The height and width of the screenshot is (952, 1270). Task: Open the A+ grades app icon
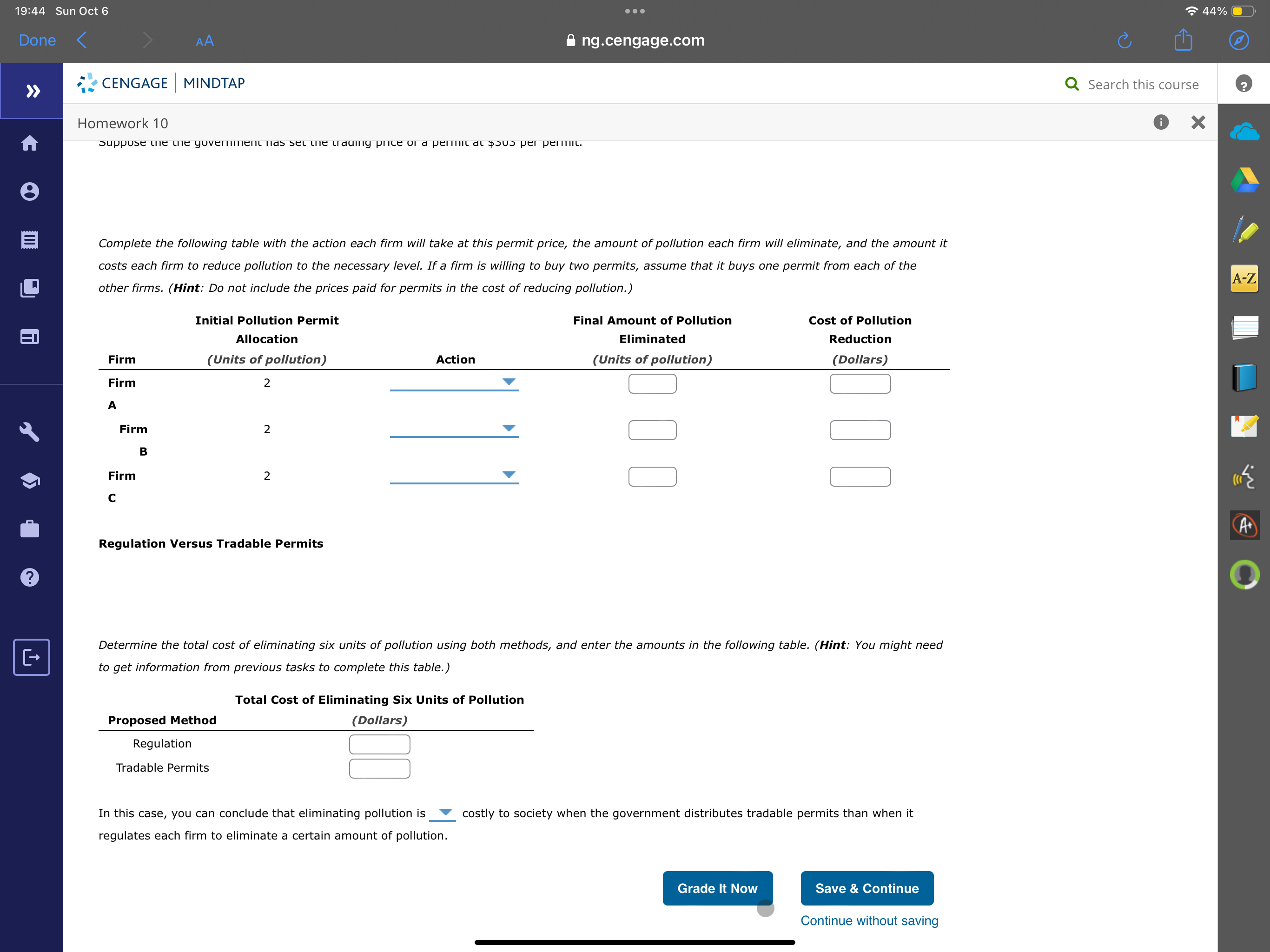pyautogui.click(x=1244, y=525)
